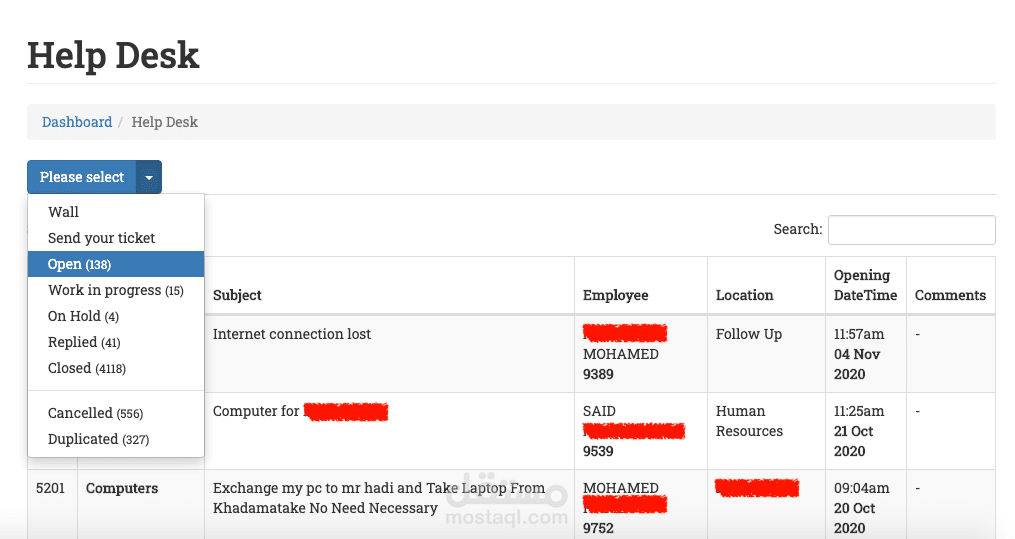The image size is (1015, 539).
Task: Choose Send your ticket menu option
Action: (x=102, y=238)
